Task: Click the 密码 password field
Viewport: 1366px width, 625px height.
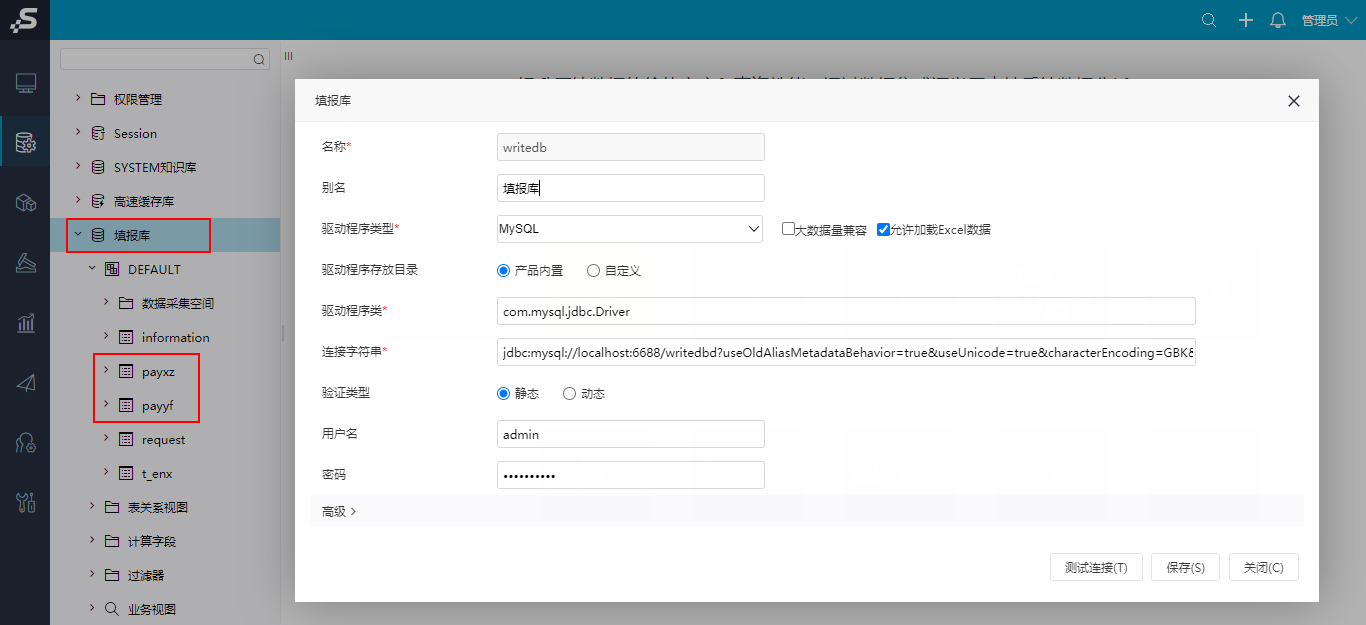Action: [x=631, y=475]
